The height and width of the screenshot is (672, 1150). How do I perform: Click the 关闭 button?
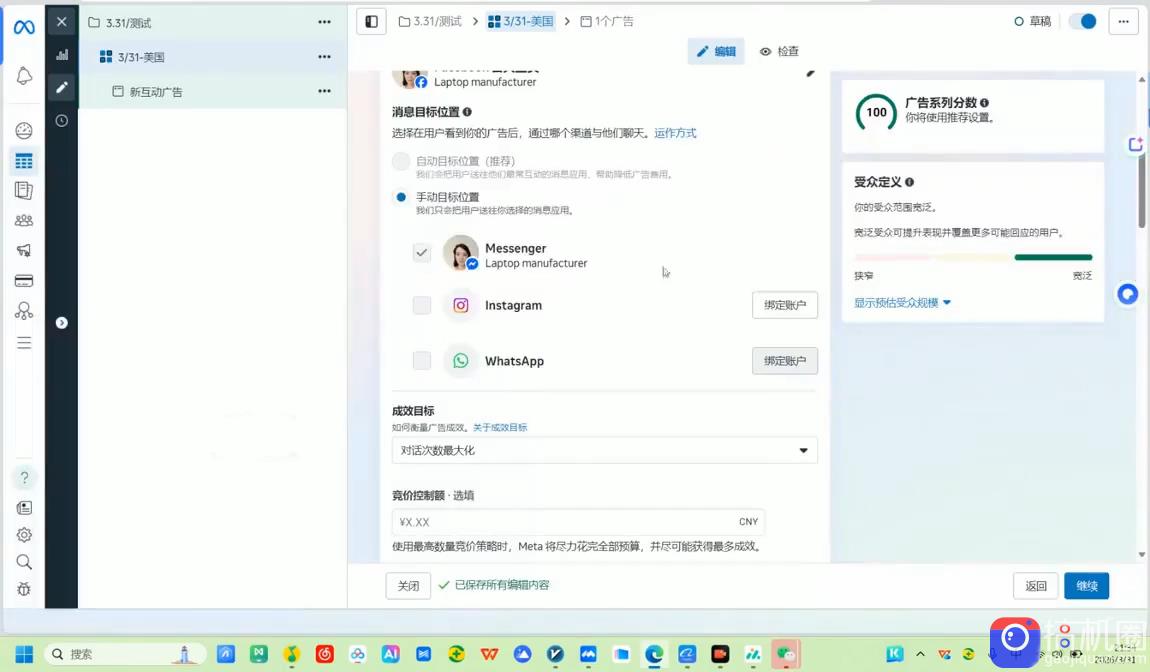pos(408,585)
